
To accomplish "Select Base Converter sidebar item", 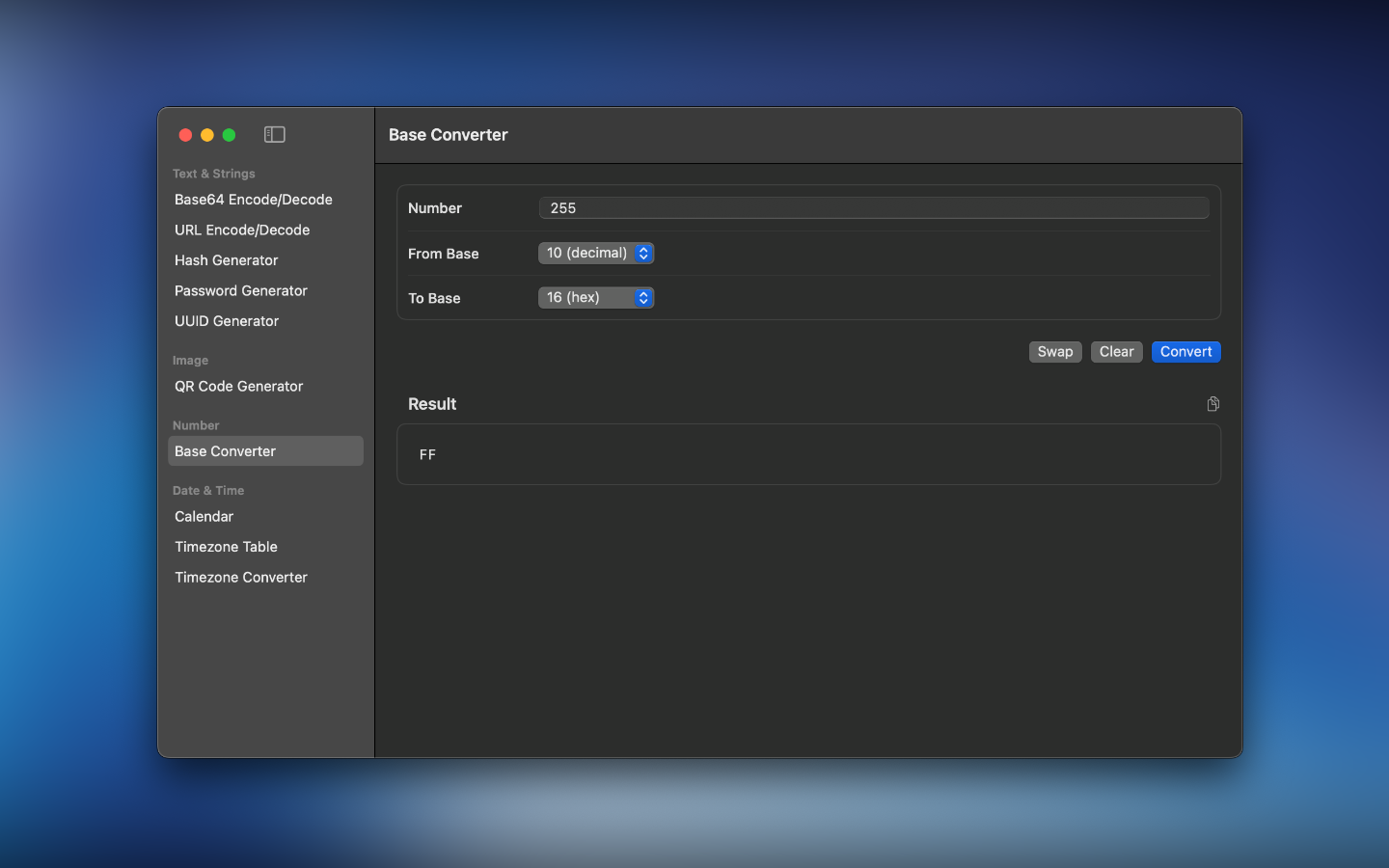I will 265,451.
